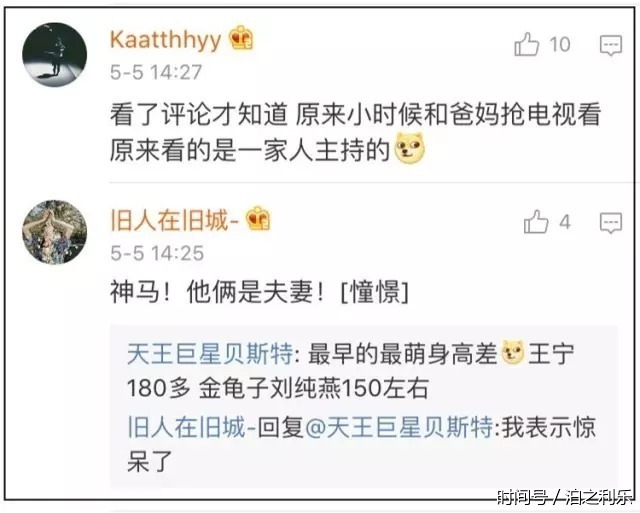Image resolution: width=640 pixels, height=513 pixels.
Task: Open 天王巨星贝斯特 username in first reply
Action: point(210,353)
